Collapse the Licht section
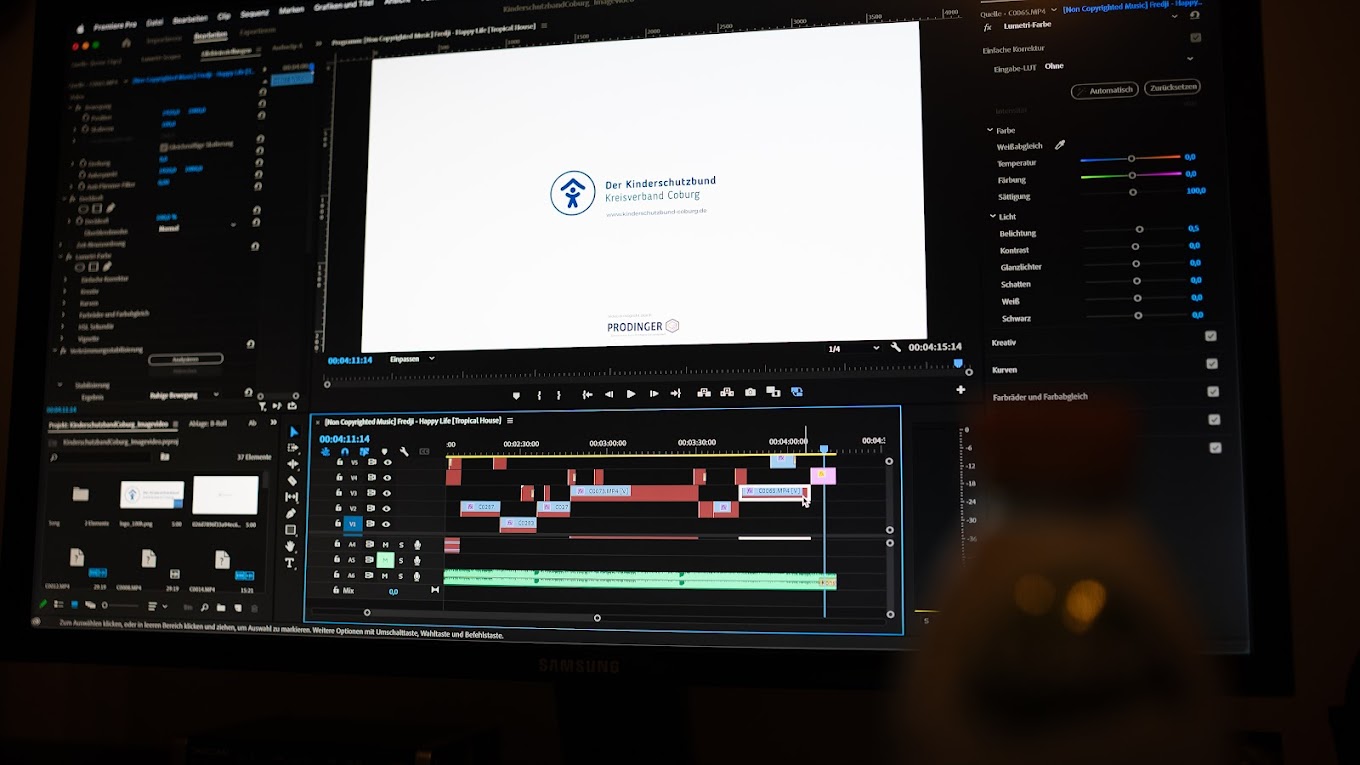Screen dimensions: 1360x765 [x=992, y=216]
